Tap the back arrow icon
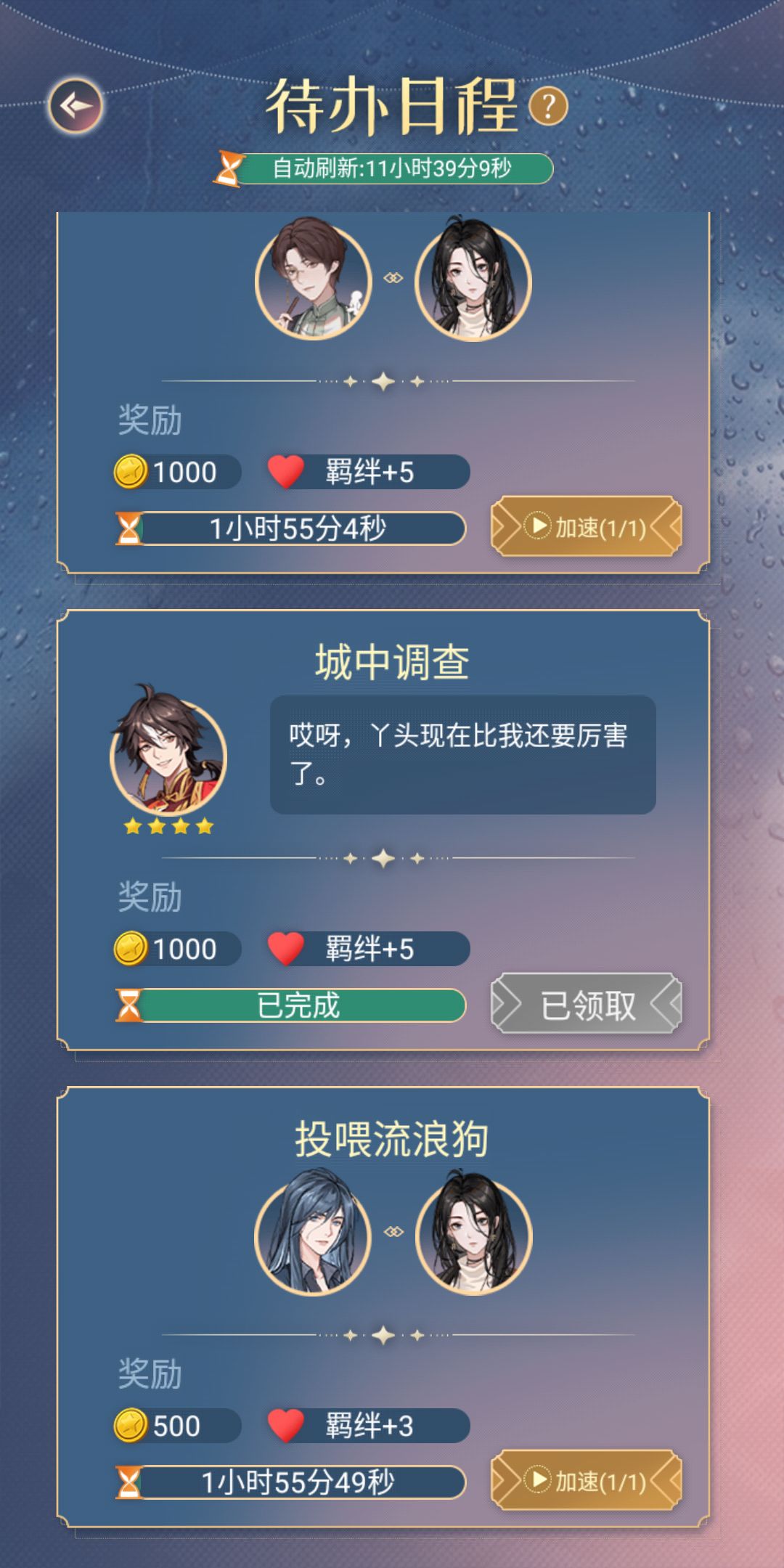This screenshot has height=1568, width=784. 75,106
